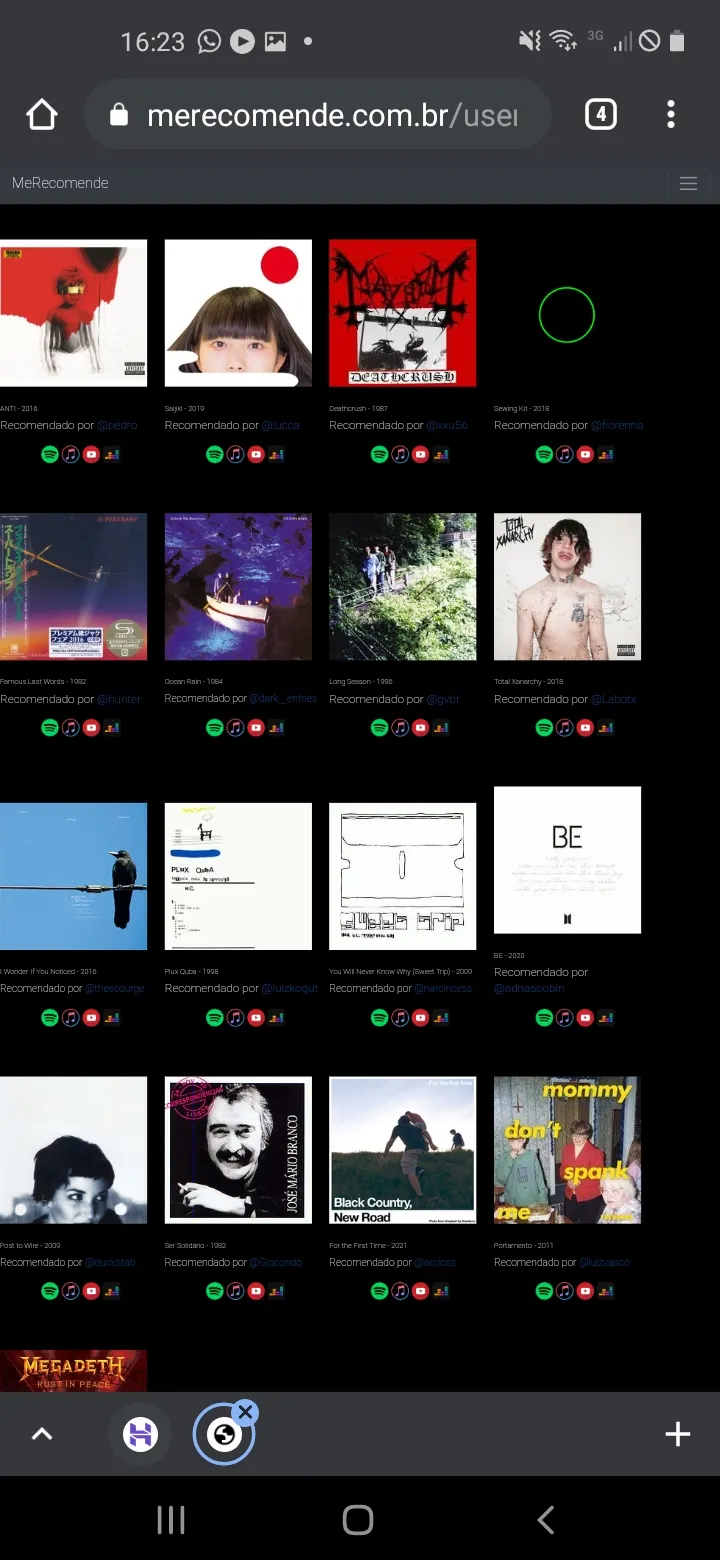
Task: Tap the merecomende.com.br address bar
Action: coord(318,115)
